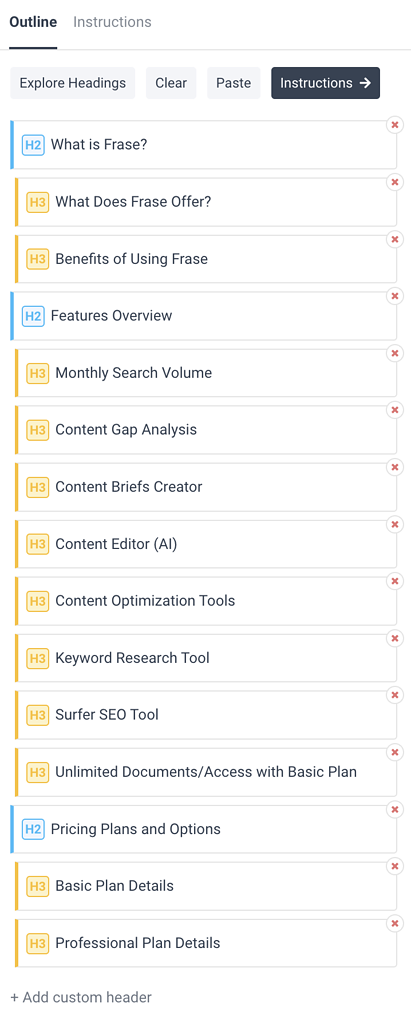Remove the 'What is Frase?' heading
The height and width of the screenshot is (1023, 411).
pyautogui.click(x=394, y=125)
